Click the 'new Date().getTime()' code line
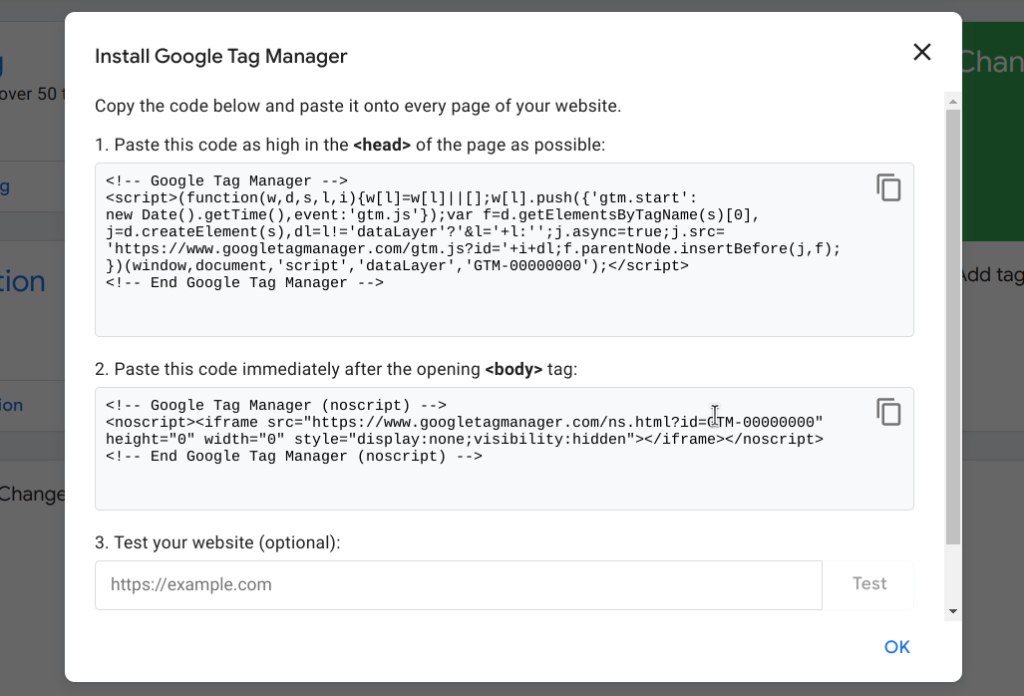 coord(432,215)
